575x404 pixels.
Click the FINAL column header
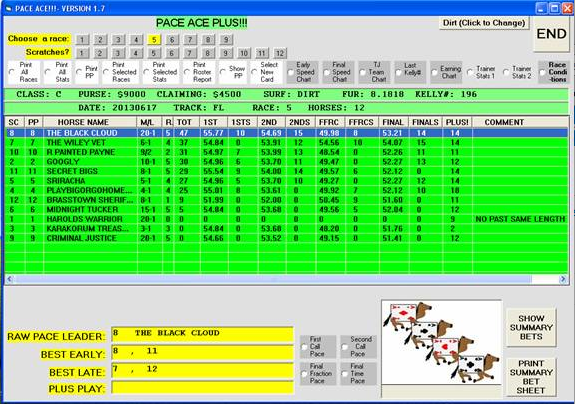click(393, 122)
